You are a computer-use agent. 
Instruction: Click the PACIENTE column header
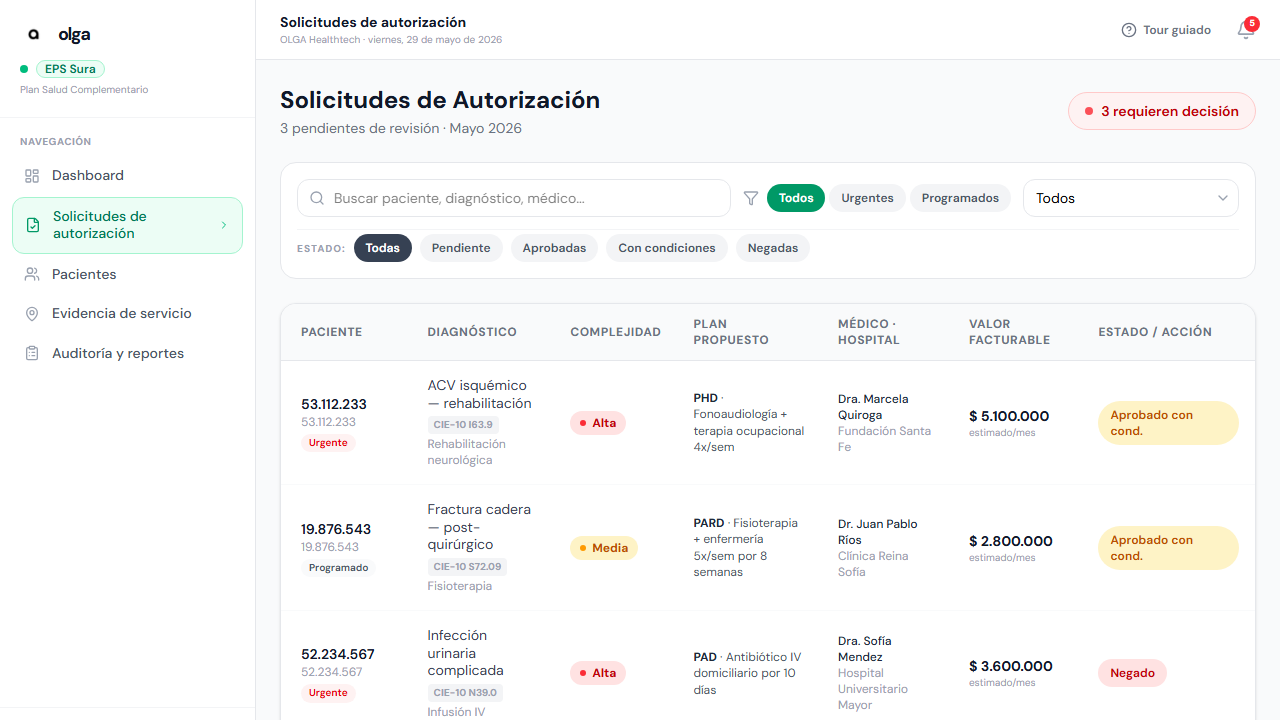click(332, 332)
